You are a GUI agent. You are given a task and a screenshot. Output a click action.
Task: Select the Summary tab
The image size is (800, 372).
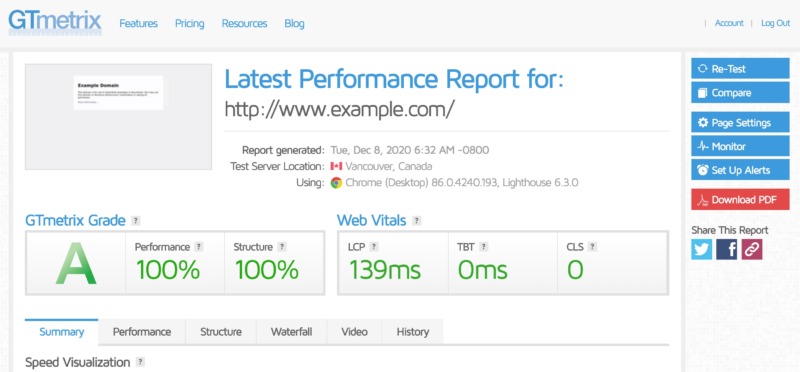point(61,332)
